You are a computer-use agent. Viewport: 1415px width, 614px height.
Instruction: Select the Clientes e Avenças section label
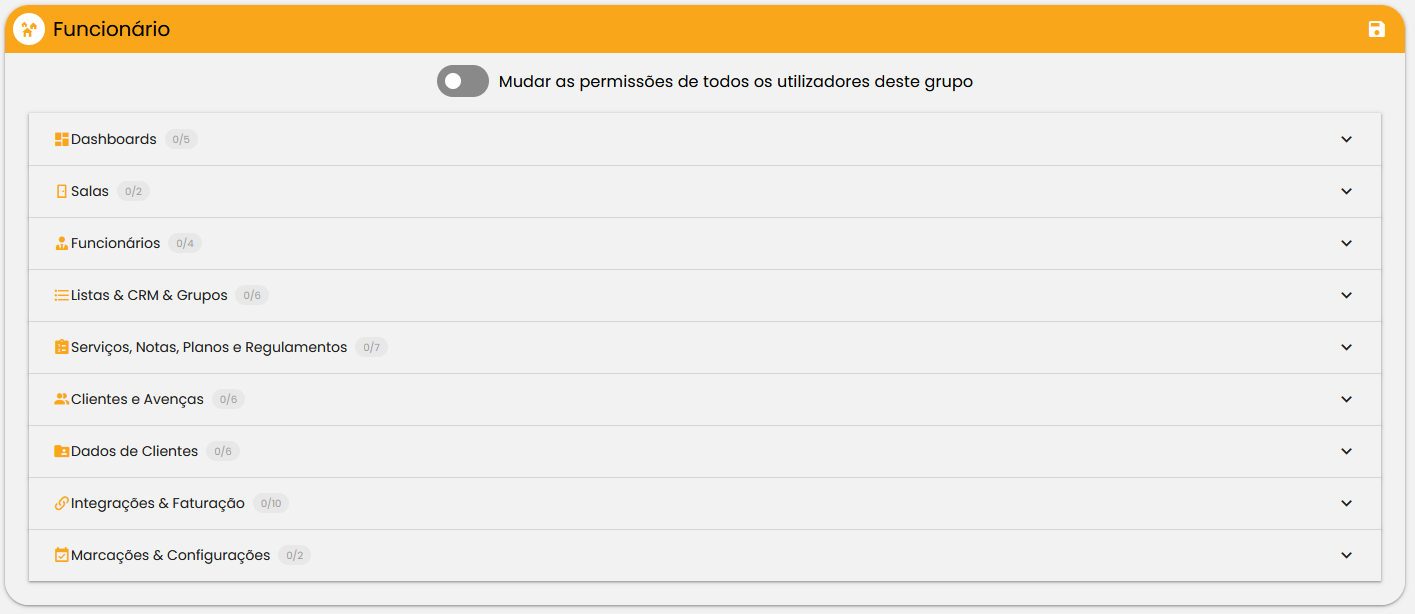point(137,399)
